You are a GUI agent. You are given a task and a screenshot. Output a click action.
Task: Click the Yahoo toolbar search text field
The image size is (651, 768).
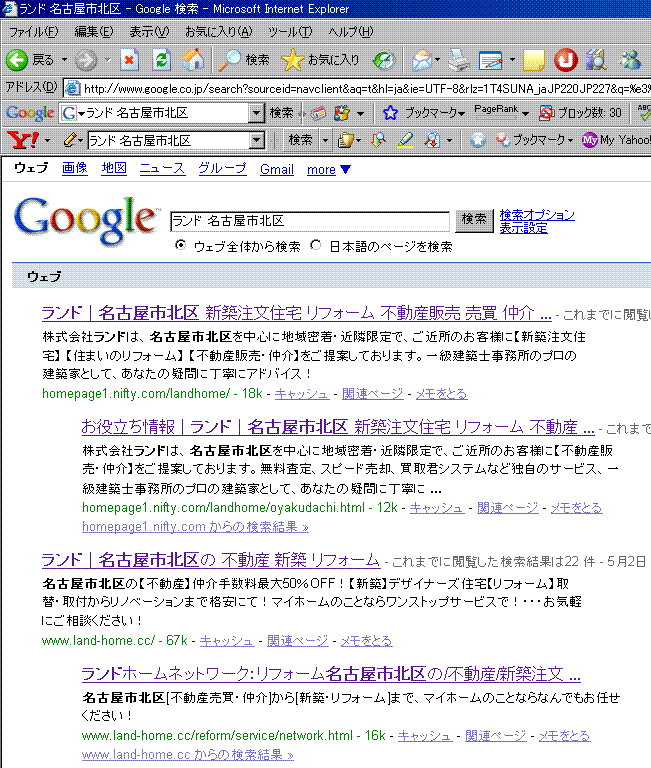coord(169,141)
